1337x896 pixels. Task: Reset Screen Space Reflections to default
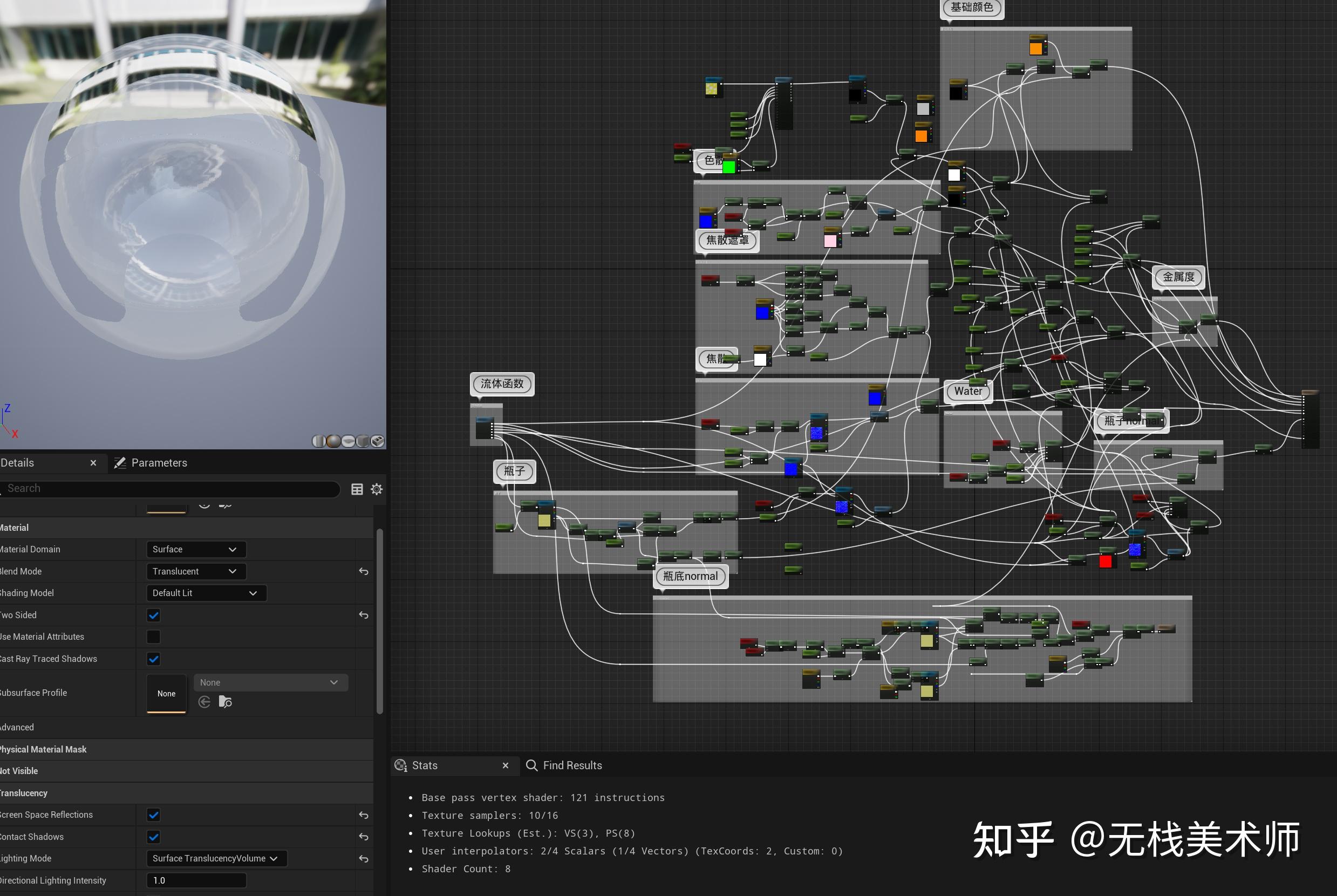tap(364, 815)
